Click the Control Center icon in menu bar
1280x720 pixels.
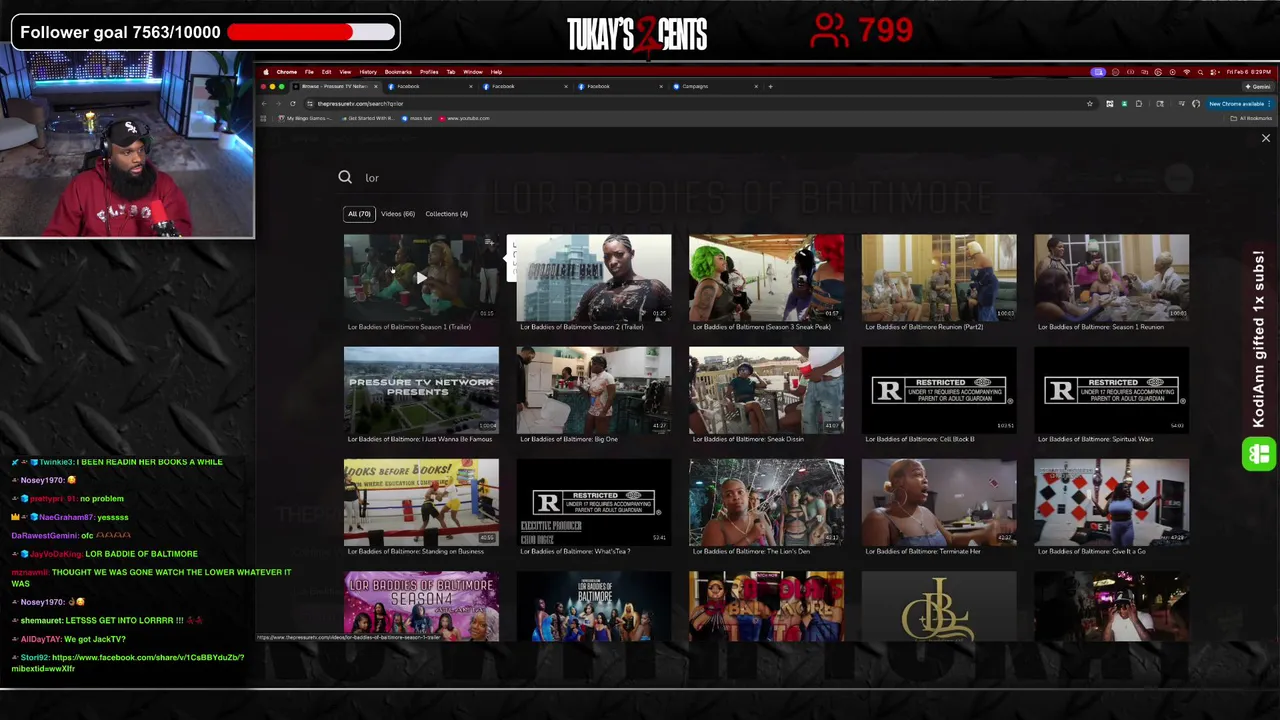pyautogui.click(x=1214, y=72)
